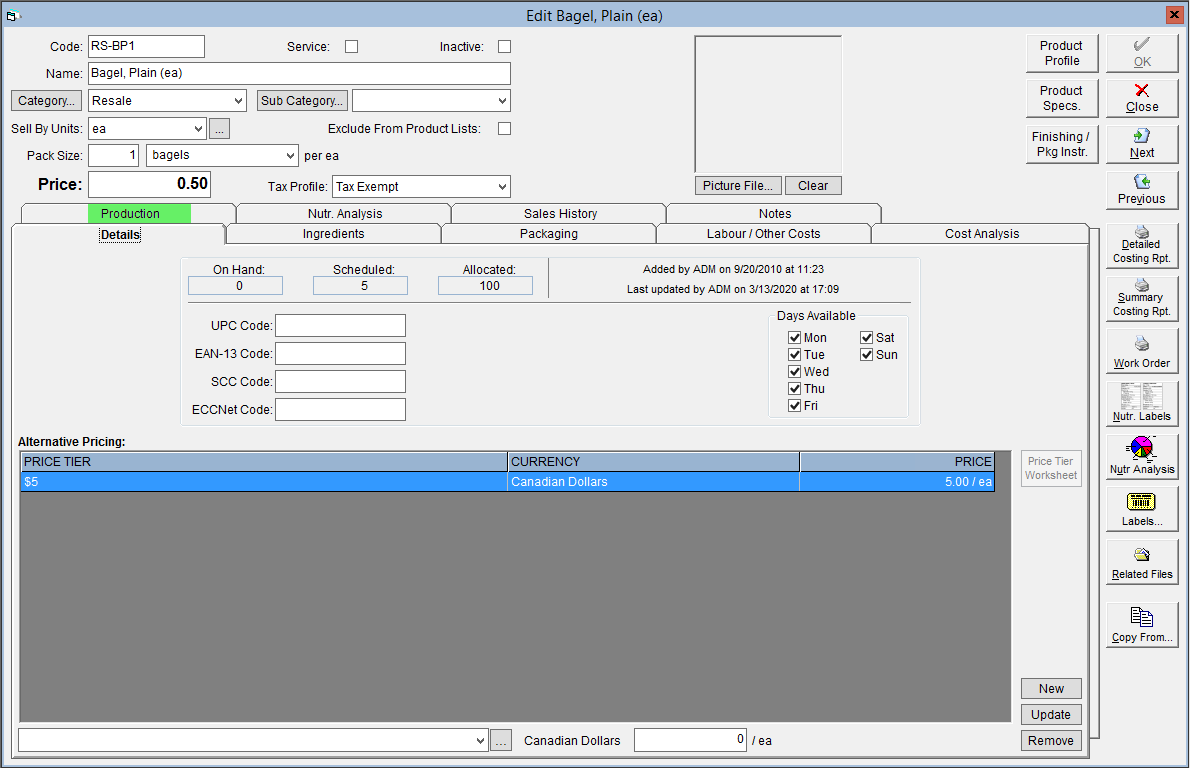Open Finishing / Pkg Instr.
This screenshot has height=768, width=1191.
(1061, 144)
